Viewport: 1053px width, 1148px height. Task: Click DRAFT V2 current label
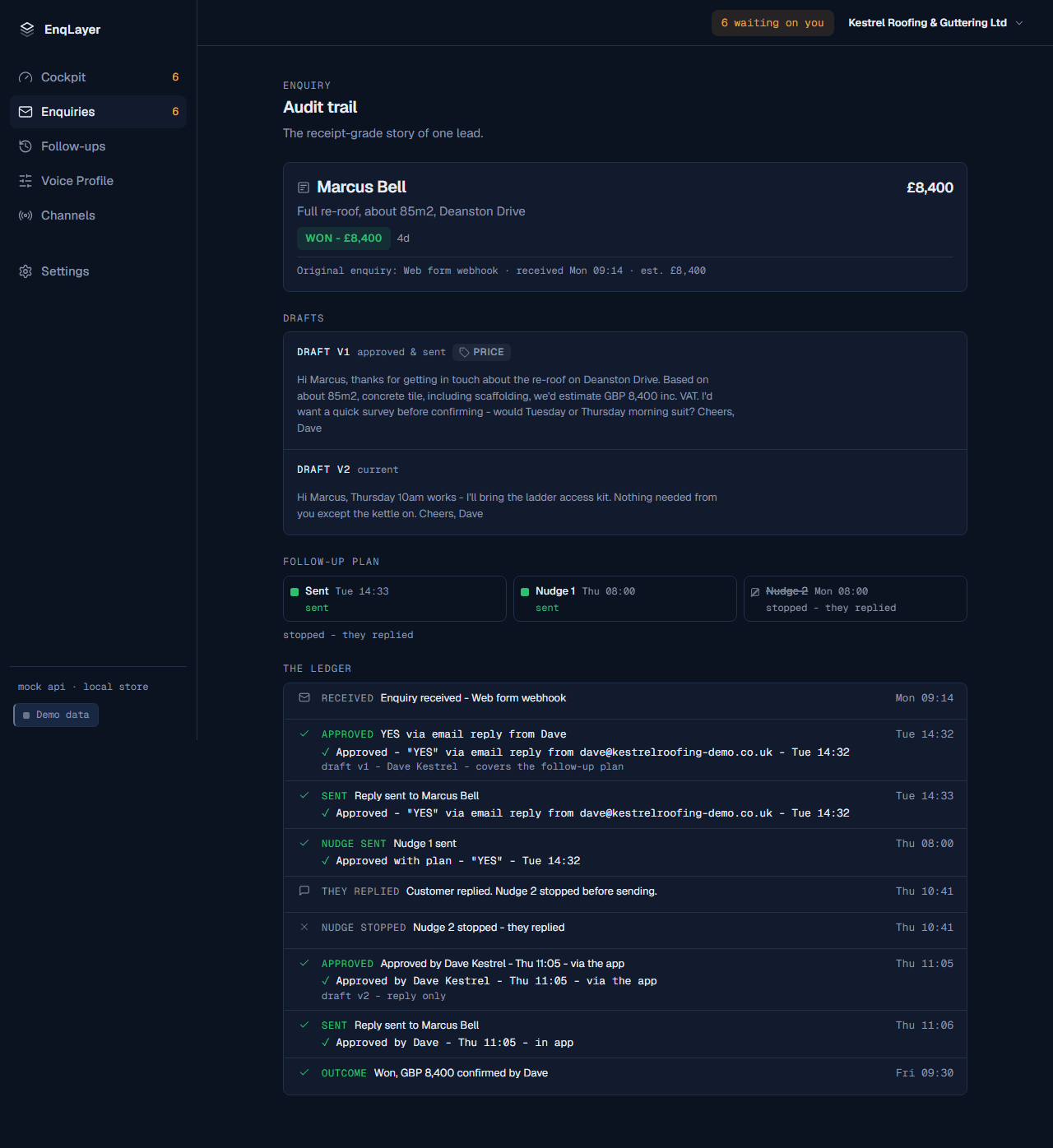pyautogui.click(x=347, y=470)
